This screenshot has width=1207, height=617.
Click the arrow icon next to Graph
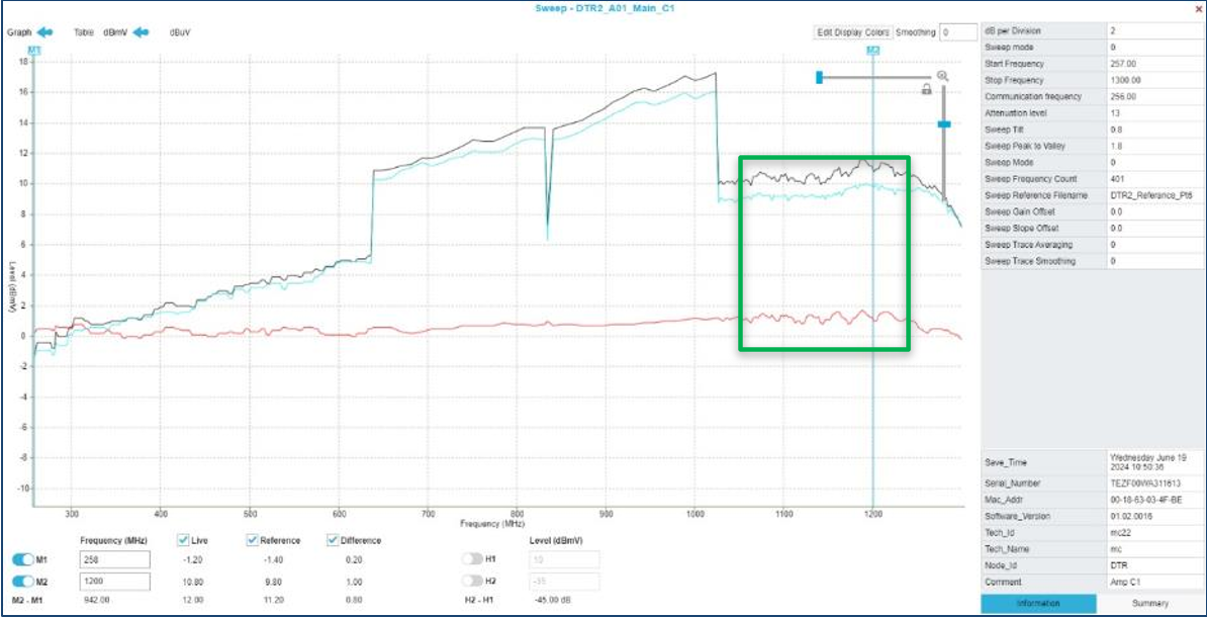[45, 32]
